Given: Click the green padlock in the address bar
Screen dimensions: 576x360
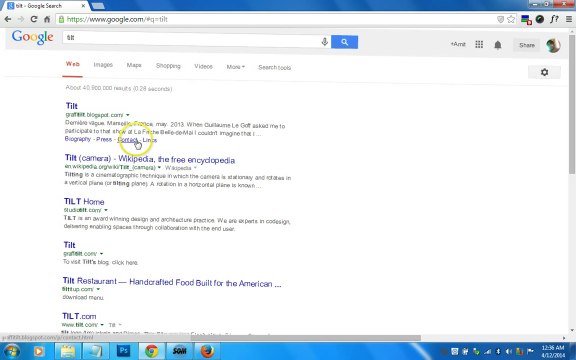Looking at the screenshot, I should coord(61,19).
